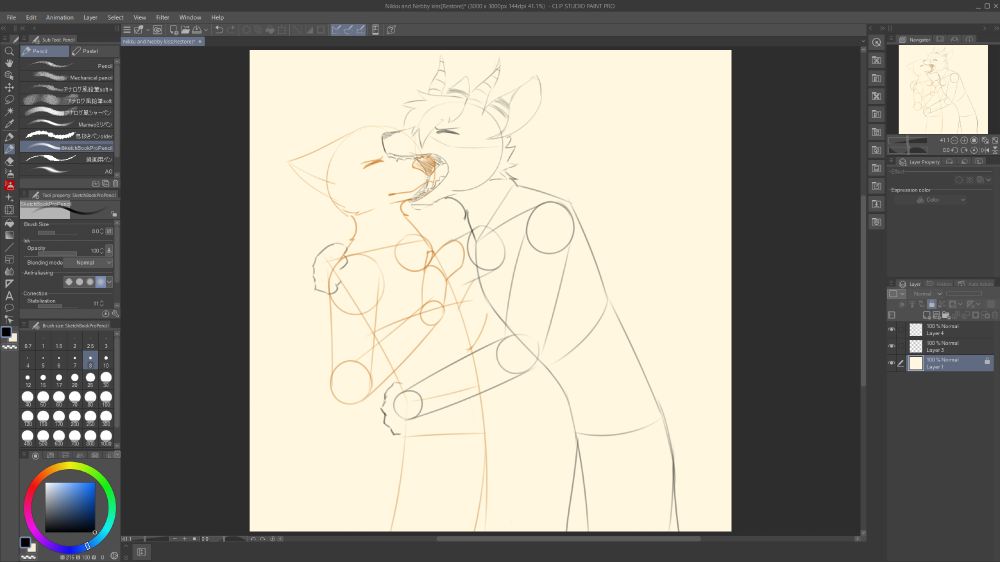Select Mechanical pencil brush
This screenshot has height=562, width=1000.
[x=67, y=77]
